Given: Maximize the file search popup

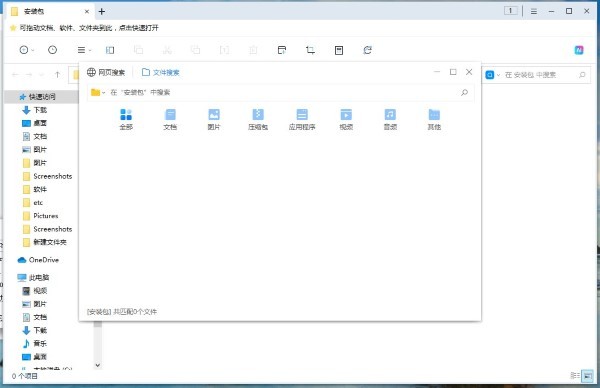Looking at the screenshot, I should click(x=453, y=72).
